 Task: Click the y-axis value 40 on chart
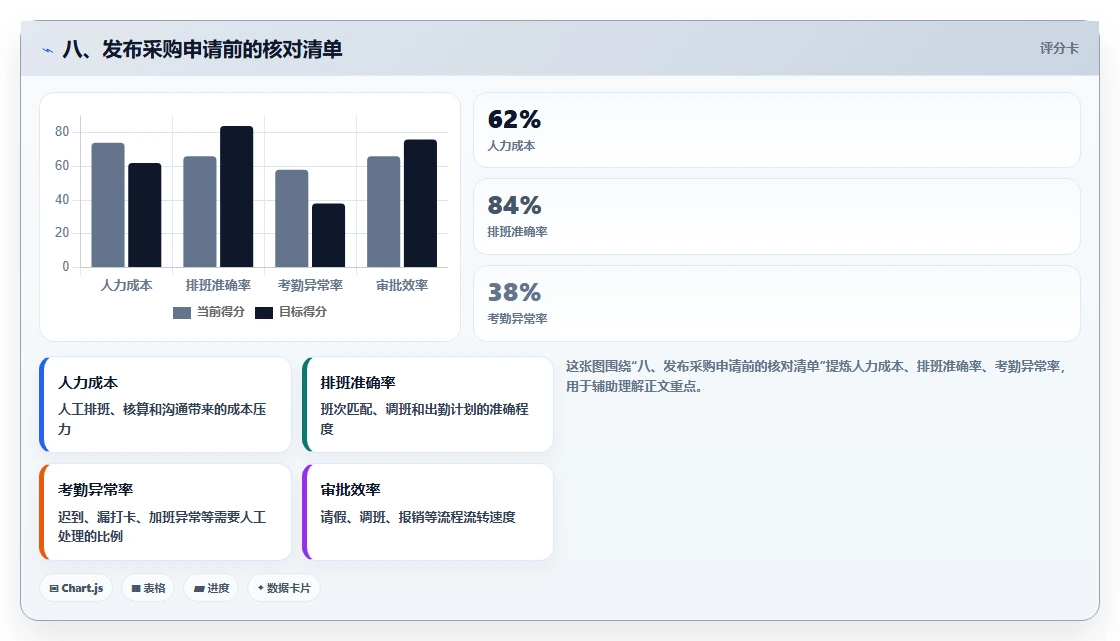pyautogui.click(x=62, y=199)
